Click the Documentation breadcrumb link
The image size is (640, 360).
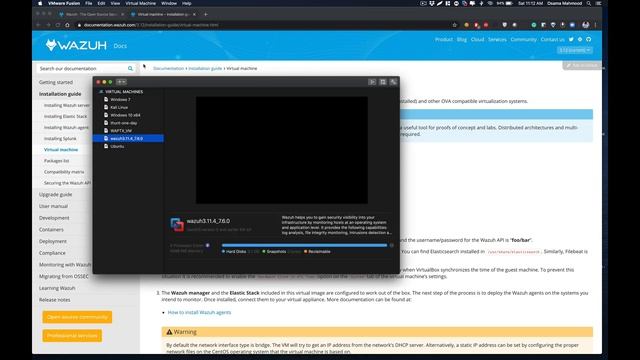pyautogui.click(x=169, y=69)
